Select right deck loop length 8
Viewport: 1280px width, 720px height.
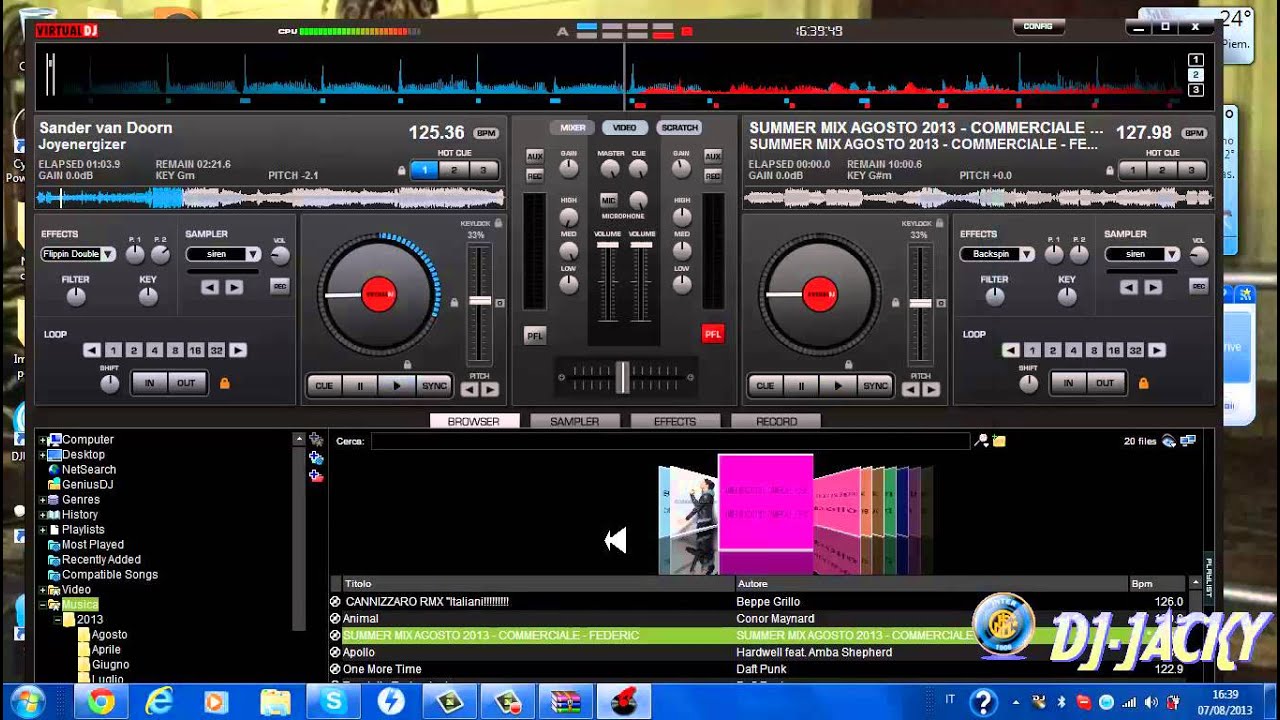(1094, 350)
